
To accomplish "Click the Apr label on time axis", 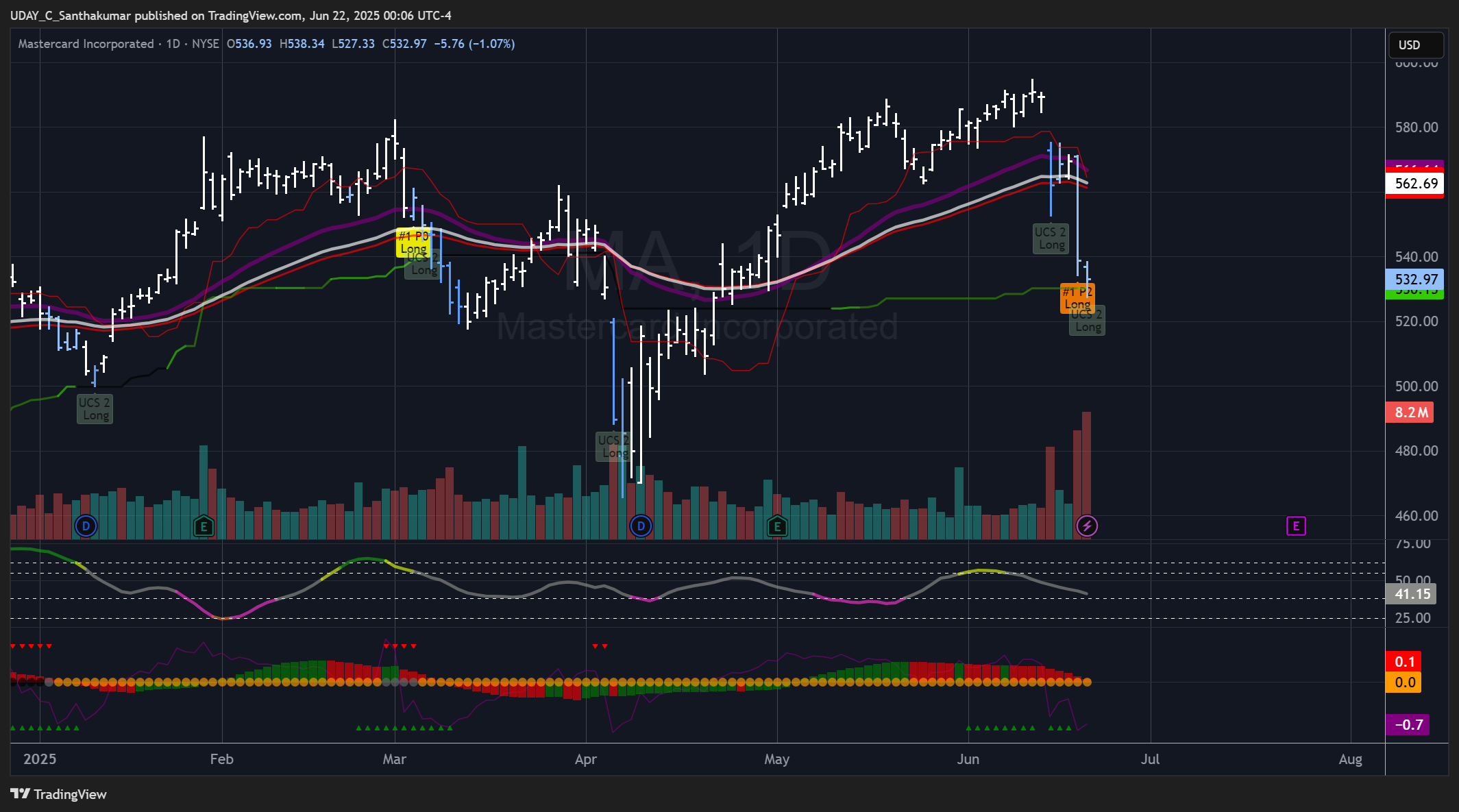I will [585, 759].
